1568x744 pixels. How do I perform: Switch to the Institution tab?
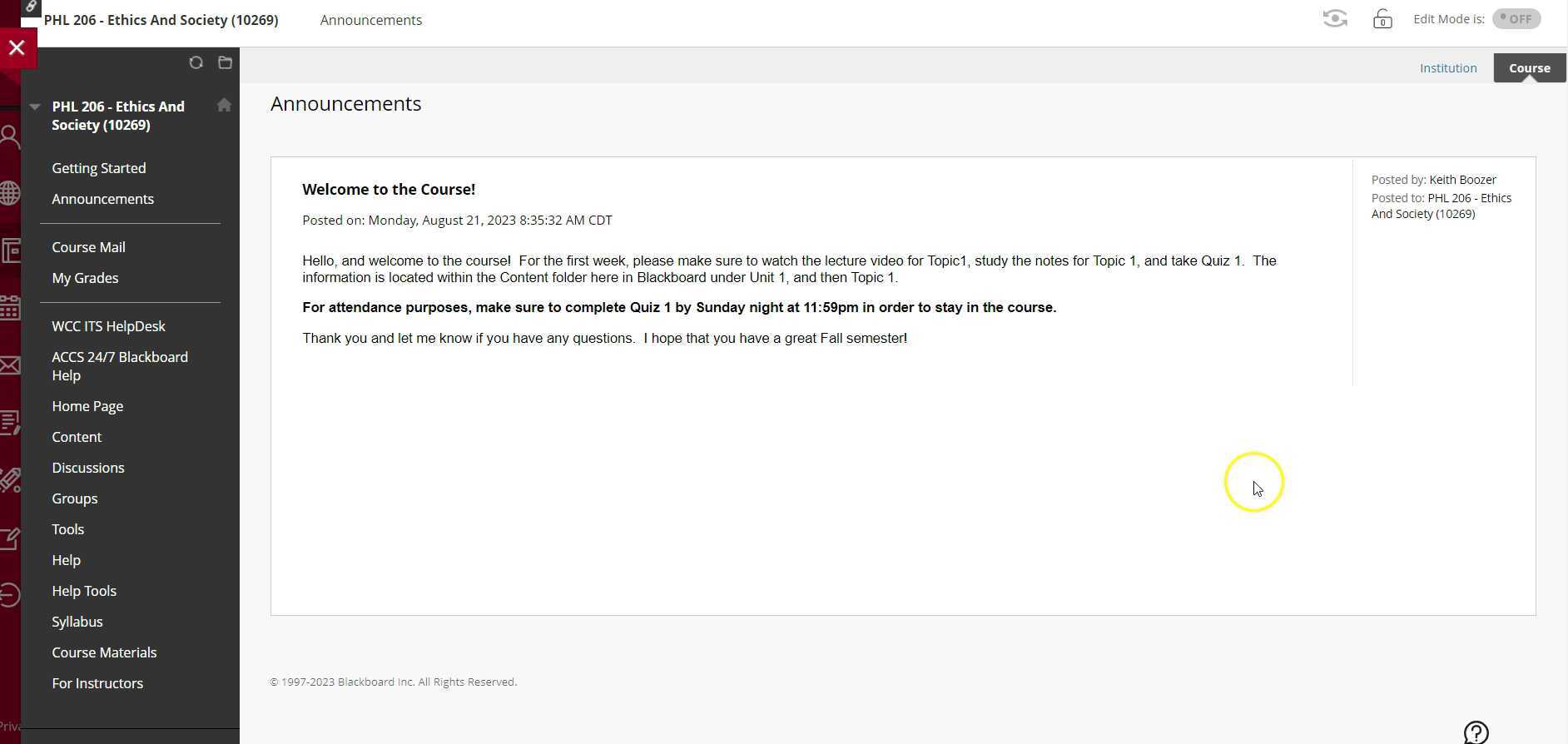[1448, 68]
